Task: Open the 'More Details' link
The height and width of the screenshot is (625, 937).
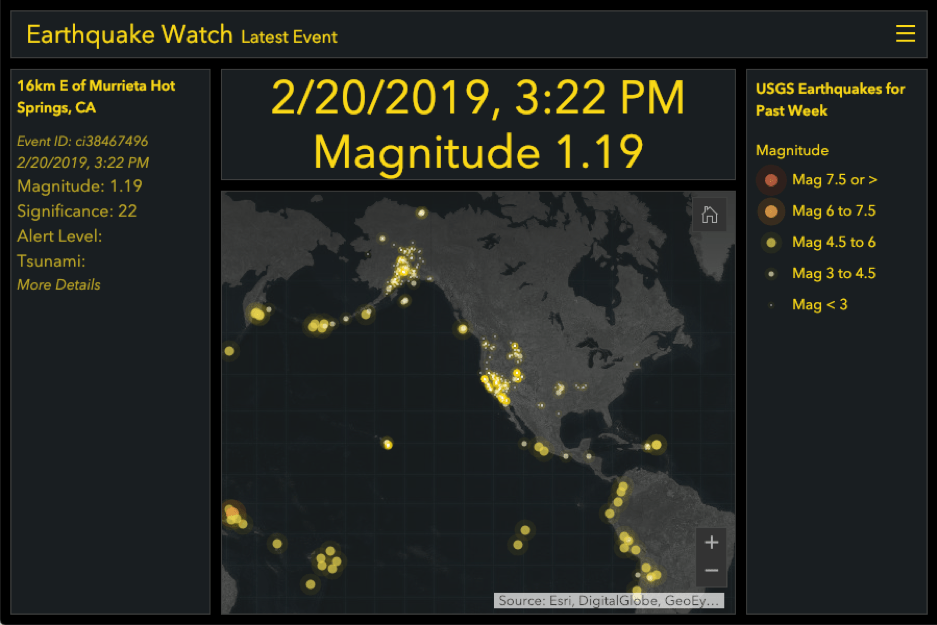Action: [58, 284]
